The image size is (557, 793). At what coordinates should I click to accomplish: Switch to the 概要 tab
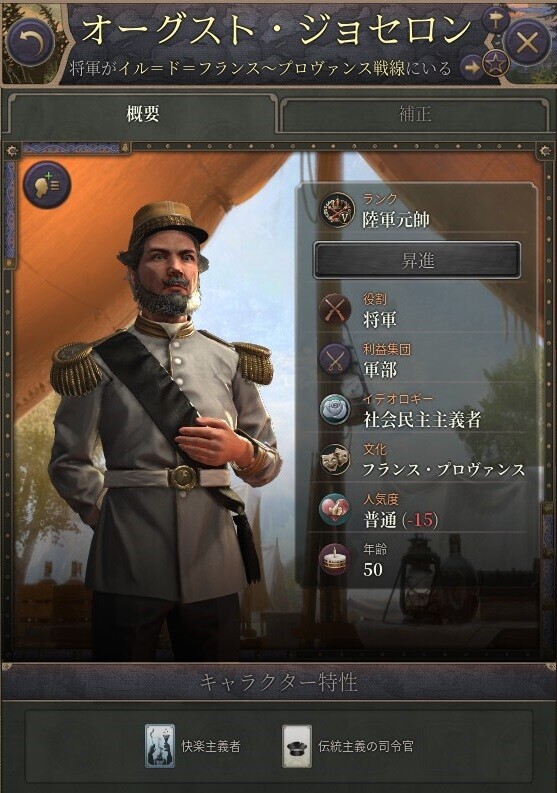[x=143, y=114]
